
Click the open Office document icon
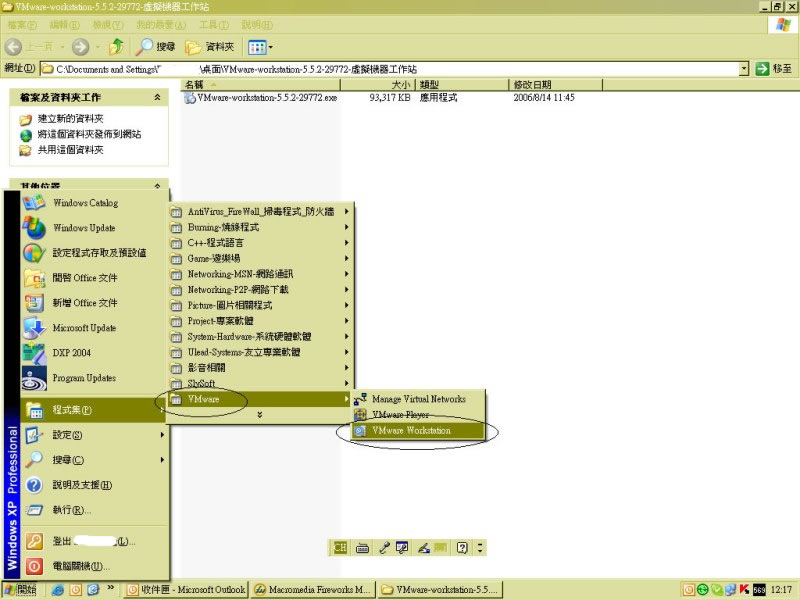point(34,278)
